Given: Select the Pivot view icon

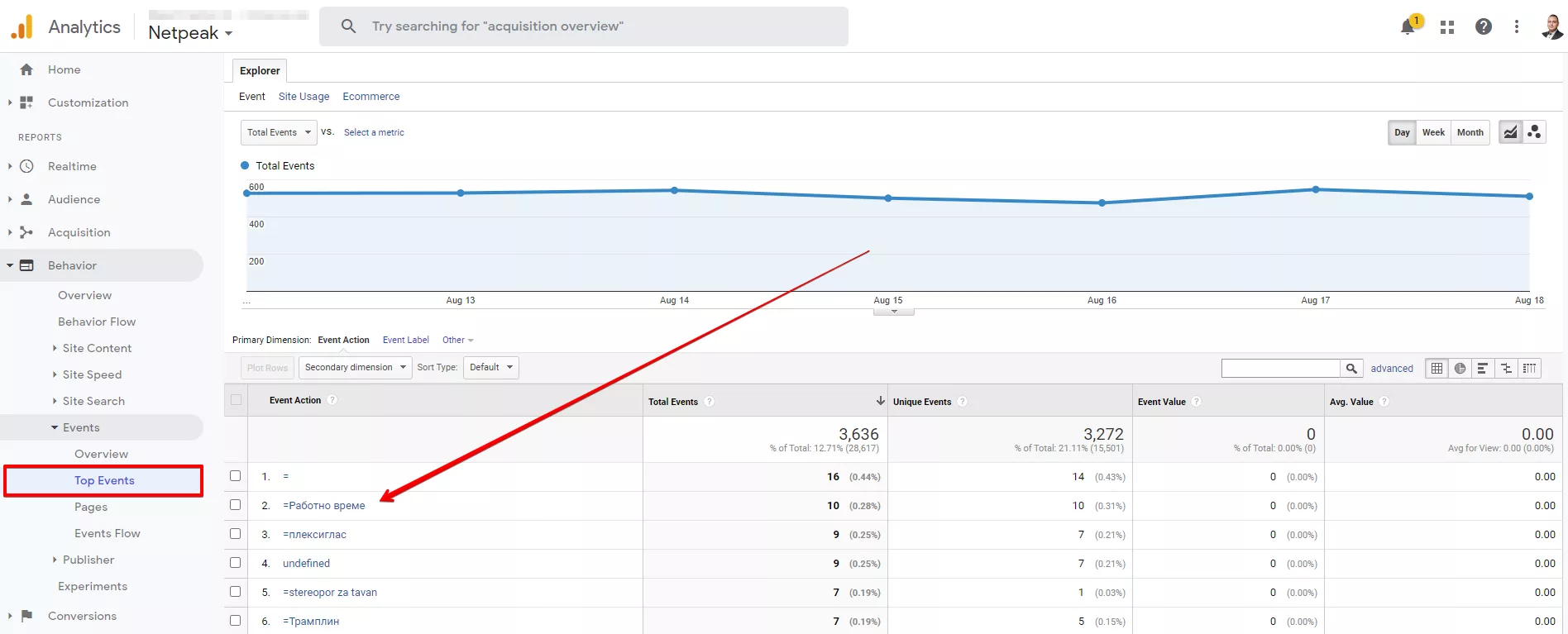Looking at the screenshot, I should (x=1529, y=369).
